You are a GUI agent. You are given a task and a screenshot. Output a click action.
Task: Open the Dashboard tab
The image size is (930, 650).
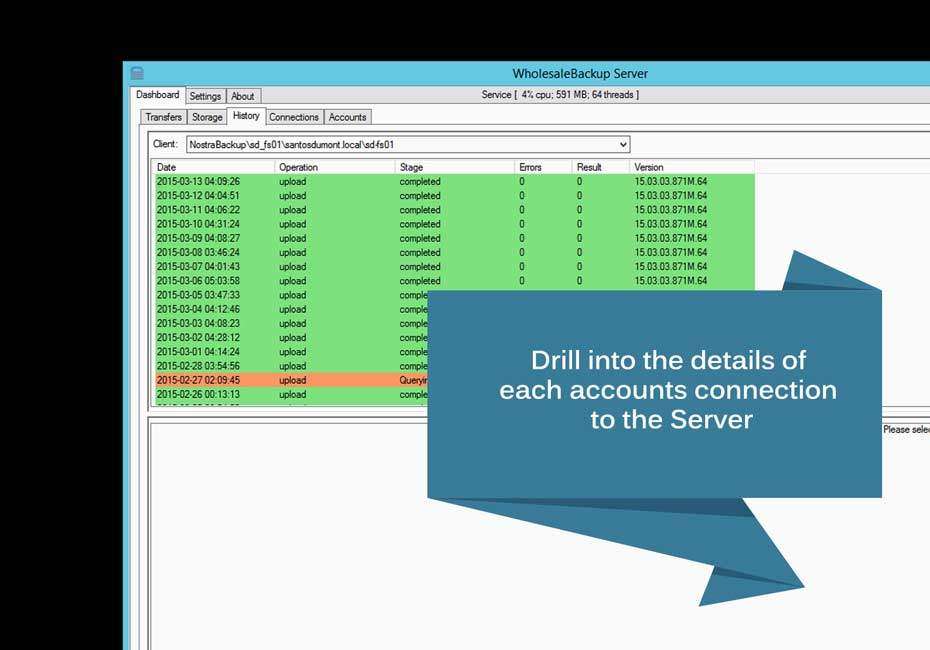pos(157,95)
